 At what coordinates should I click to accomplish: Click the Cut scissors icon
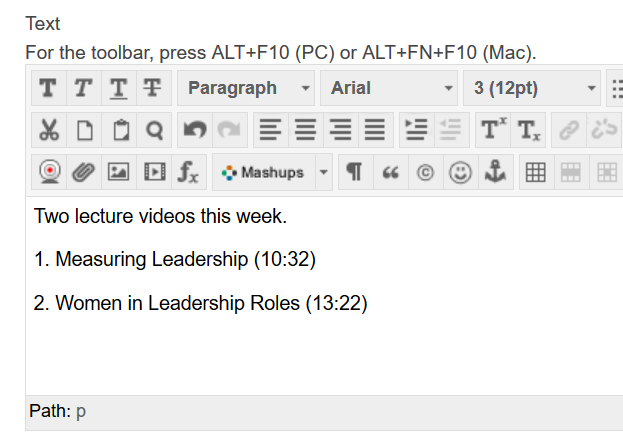pyautogui.click(x=48, y=130)
